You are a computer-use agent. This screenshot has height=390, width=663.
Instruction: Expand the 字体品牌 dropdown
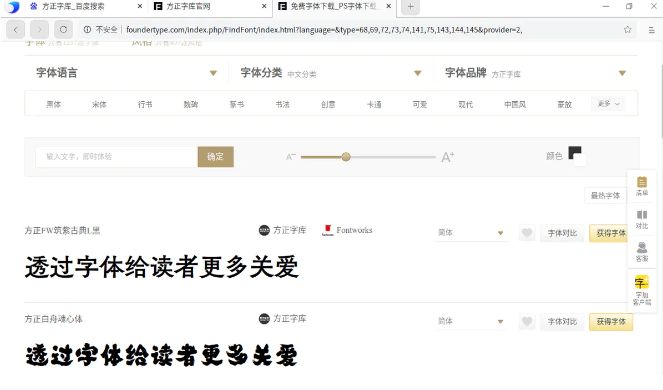tap(622, 73)
